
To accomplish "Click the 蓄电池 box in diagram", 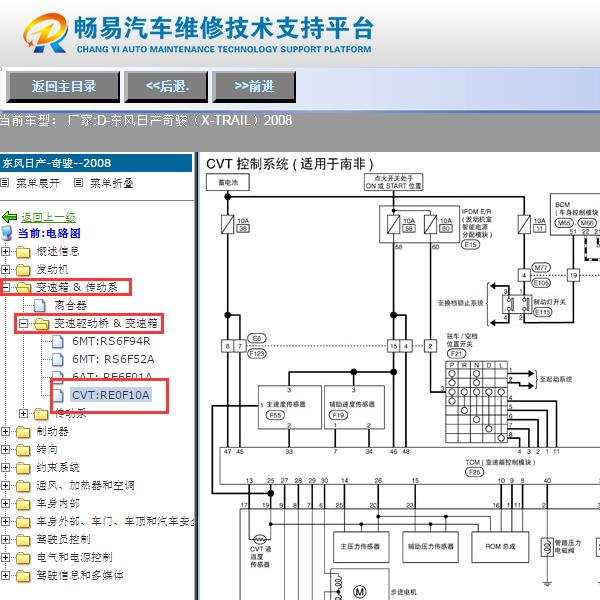I will (228, 182).
